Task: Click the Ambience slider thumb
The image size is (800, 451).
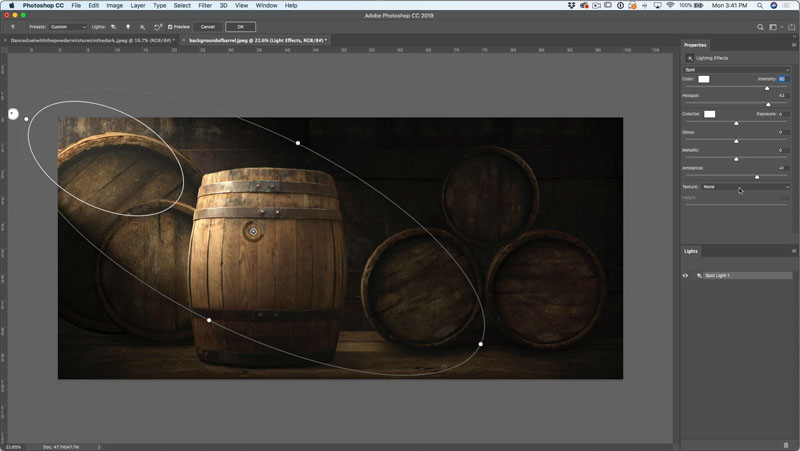Action: [757, 177]
